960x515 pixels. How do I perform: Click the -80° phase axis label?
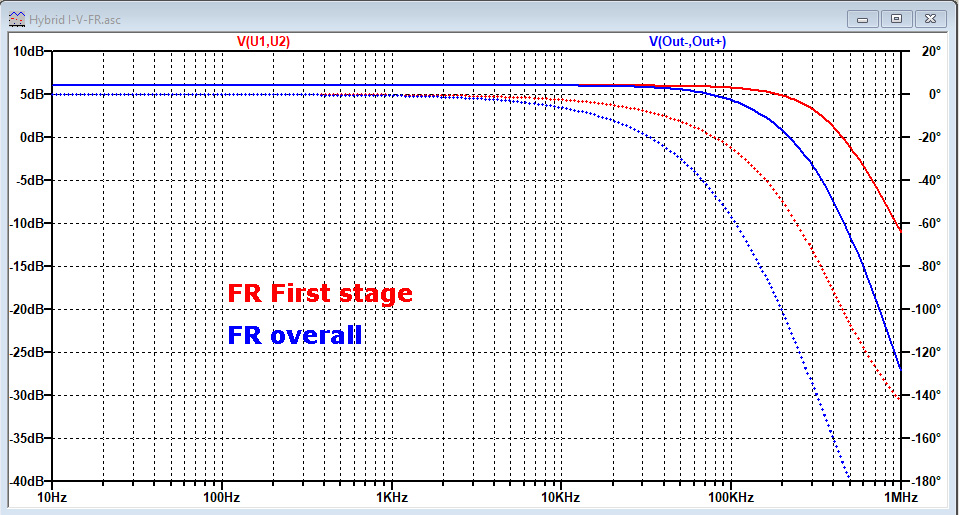[929, 266]
